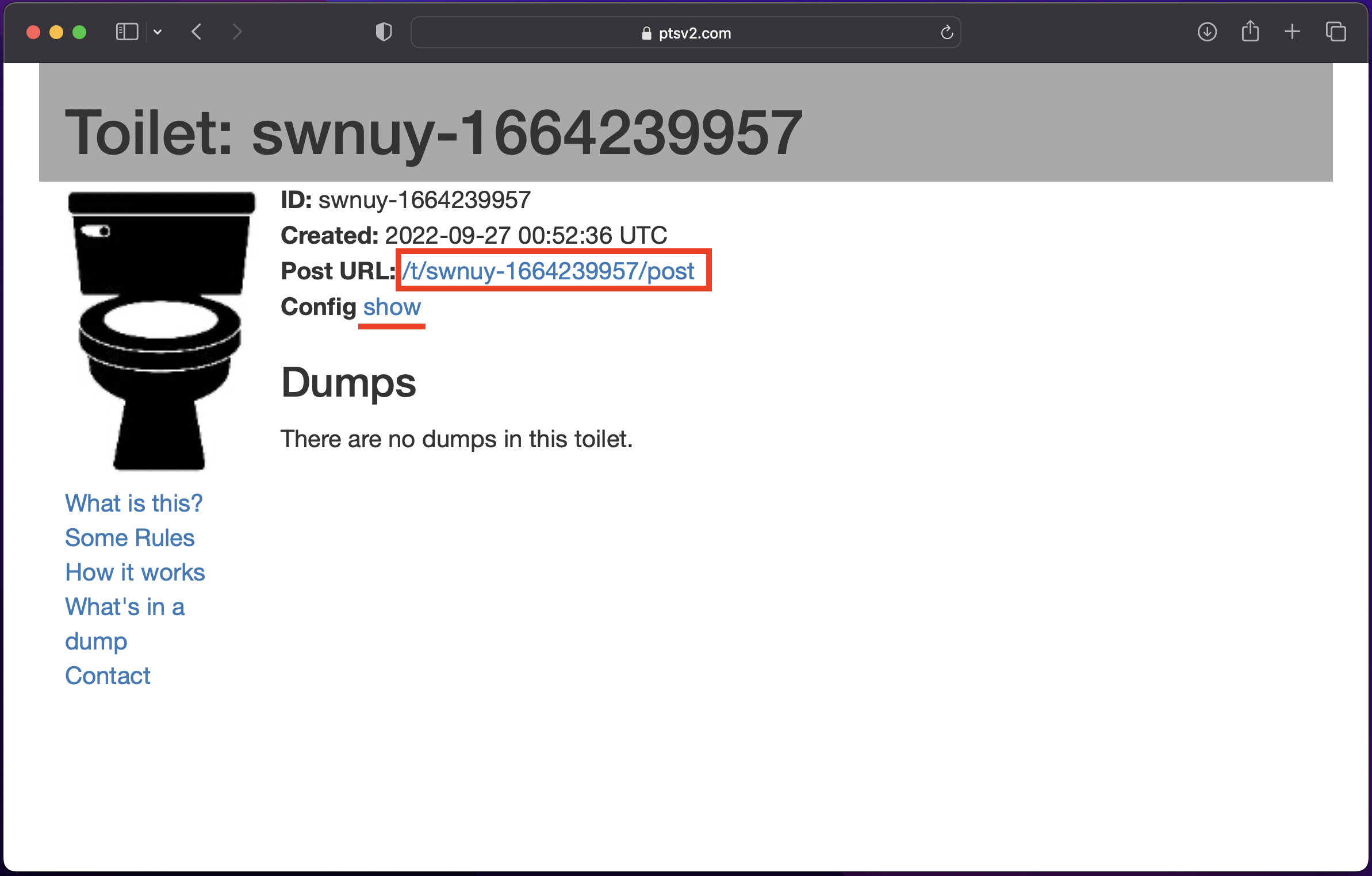Click the lock icon in address bar
Image resolution: width=1372 pixels, height=876 pixels.
tap(646, 33)
